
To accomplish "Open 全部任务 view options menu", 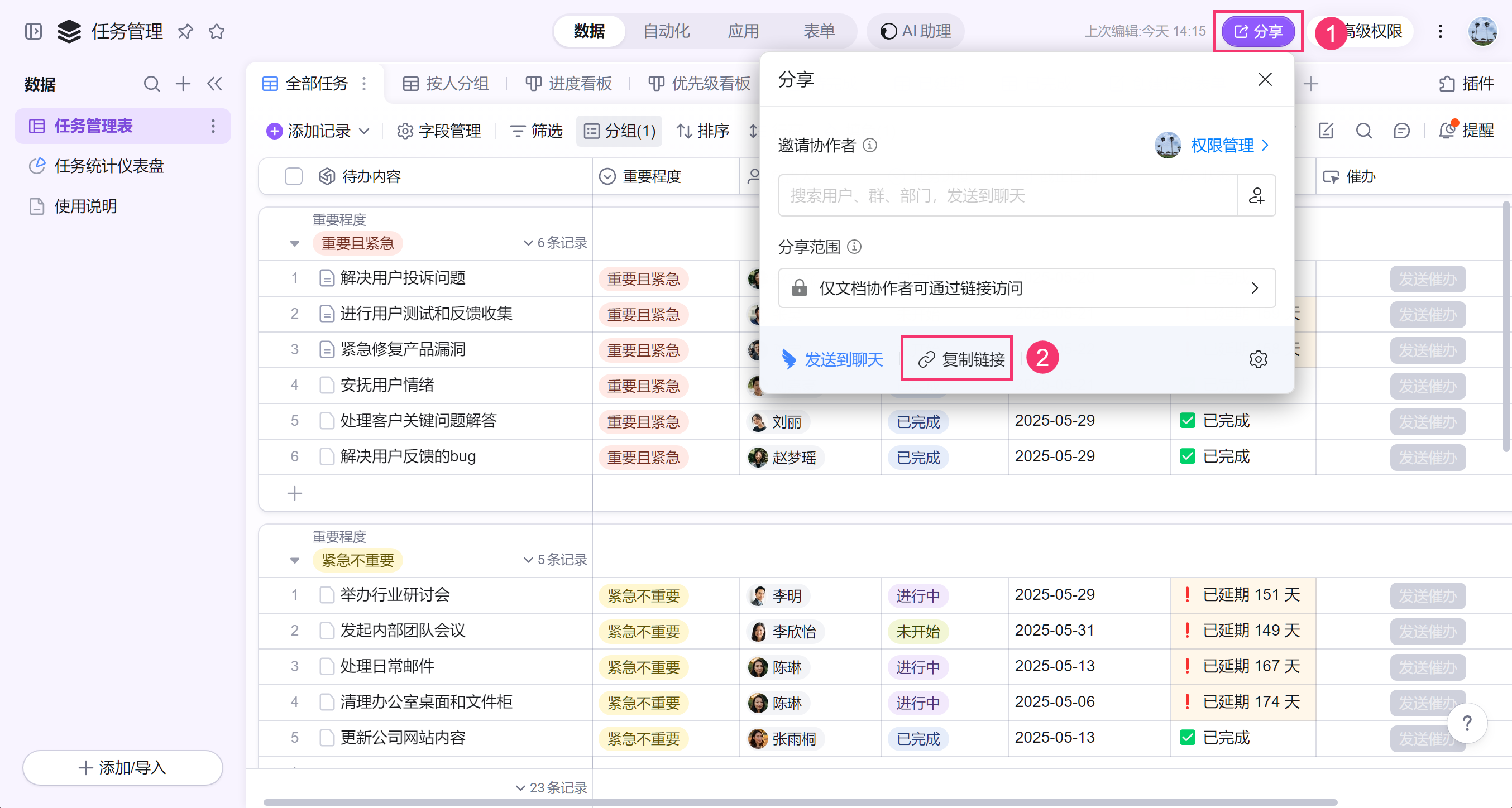I will [x=364, y=83].
